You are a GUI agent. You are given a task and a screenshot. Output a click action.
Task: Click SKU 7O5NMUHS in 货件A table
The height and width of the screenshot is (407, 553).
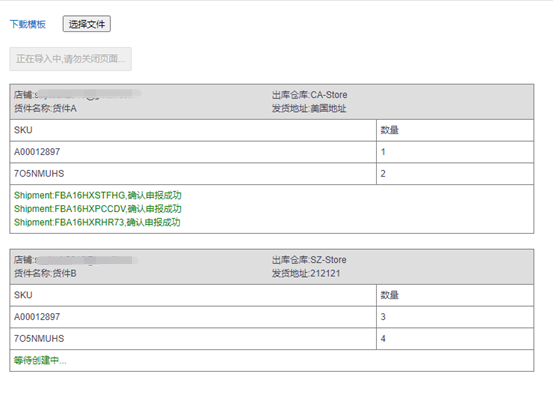39,174
